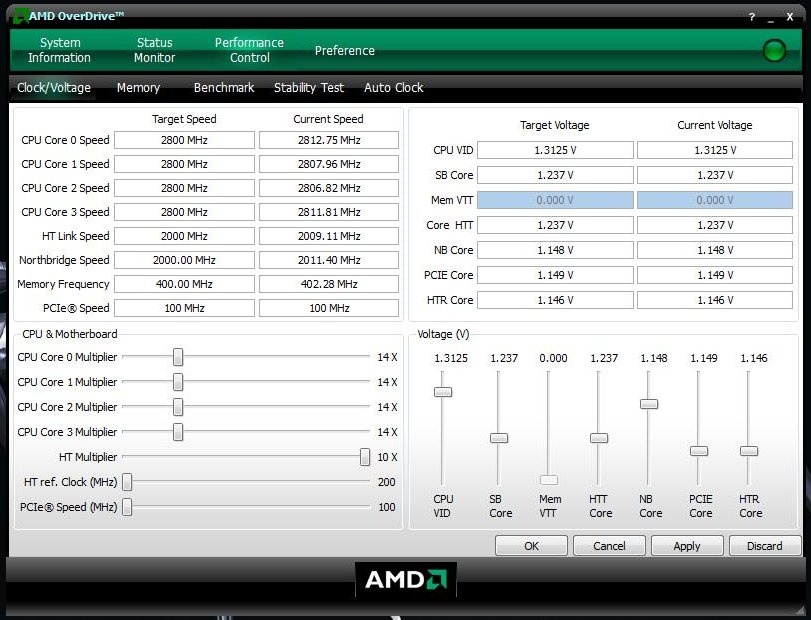Click the NB Core voltage slider handle
This screenshot has width=811, height=620.
pyautogui.click(x=649, y=404)
